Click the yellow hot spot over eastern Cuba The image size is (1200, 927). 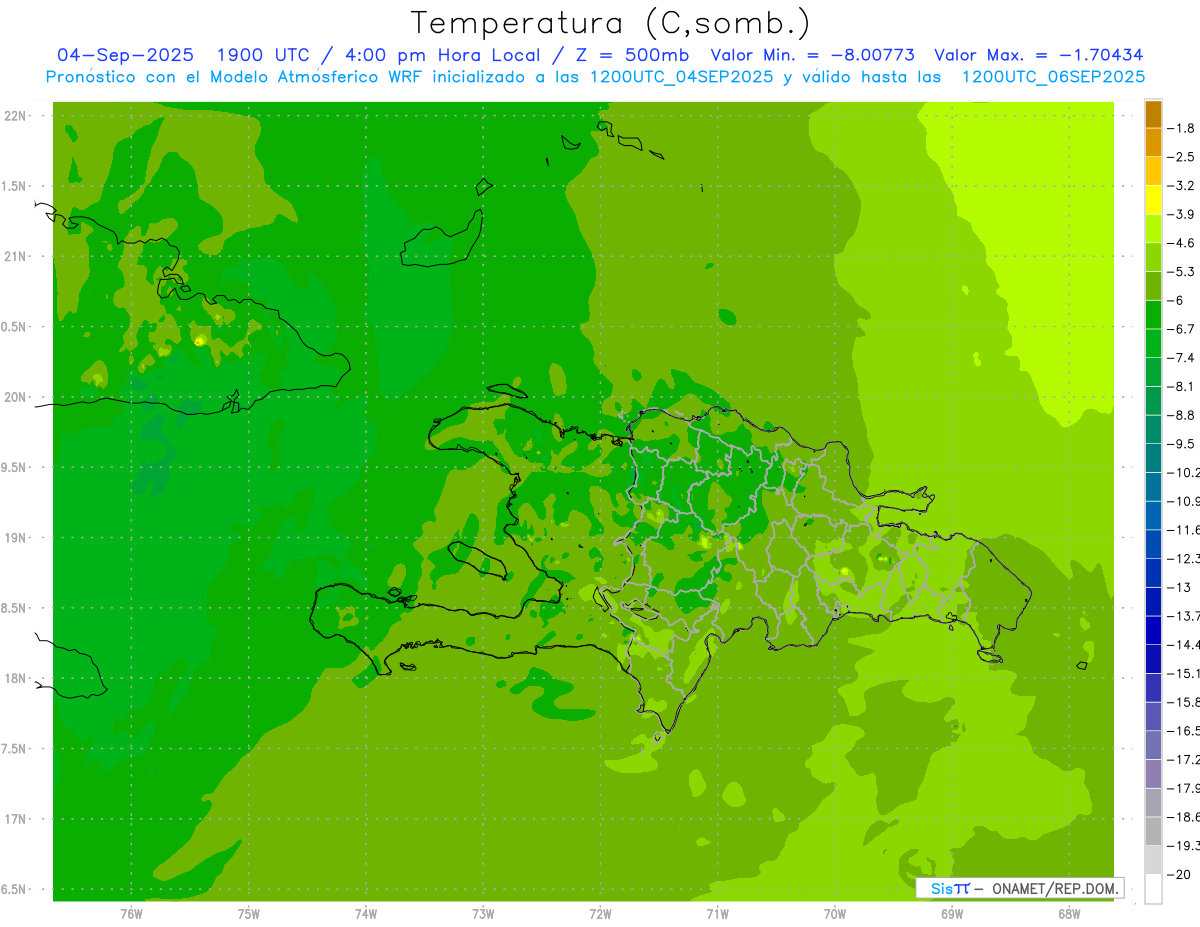[199, 342]
